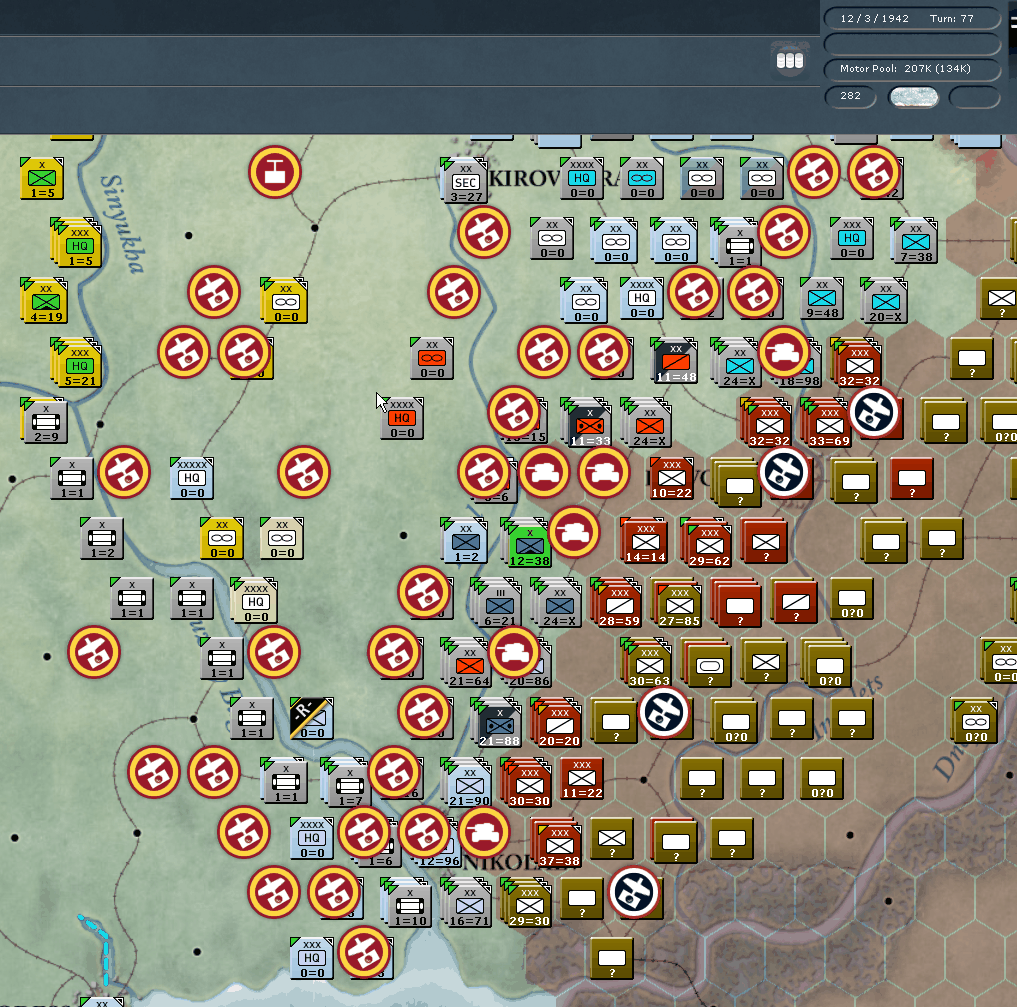Click dark-blue air recon marker beside 10=22

[x=784, y=472]
